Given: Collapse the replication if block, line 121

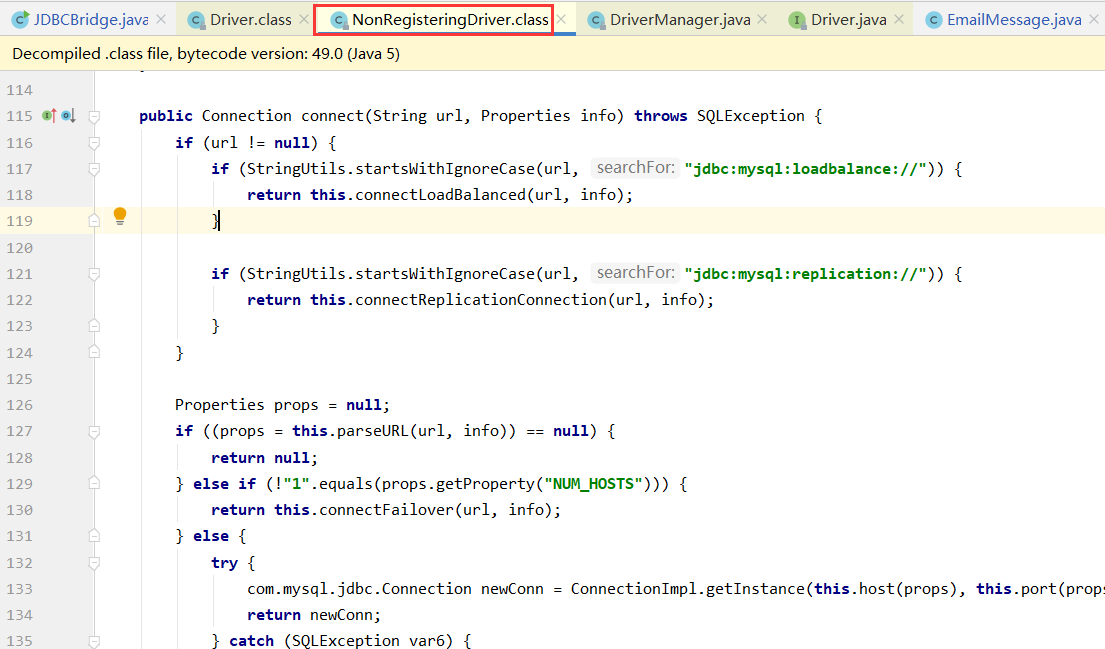Looking at the screenshot, I should click(94, 274).
